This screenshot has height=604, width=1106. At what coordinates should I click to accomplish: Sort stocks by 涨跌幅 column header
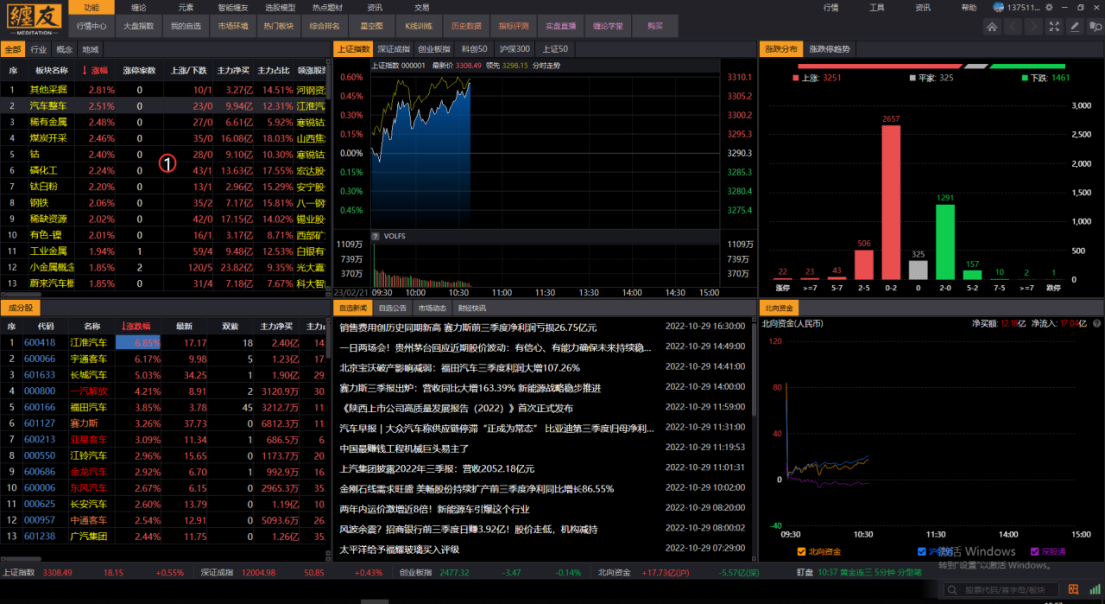click(x=136, y=326)
